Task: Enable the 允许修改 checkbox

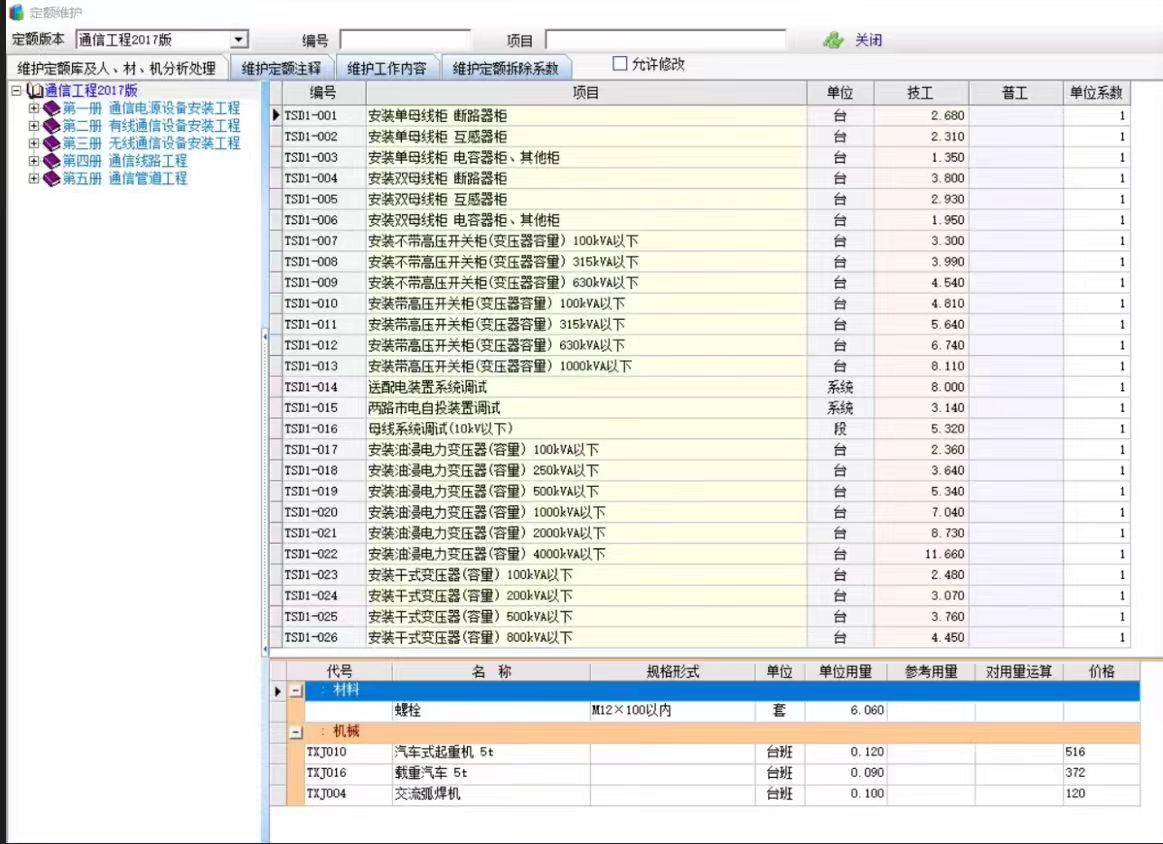Action: tap(620, 64)
